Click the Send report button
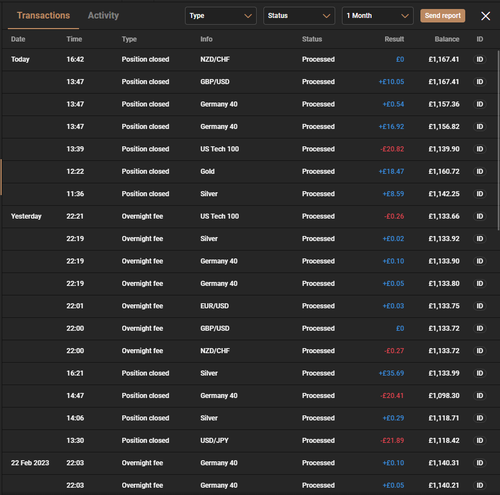The width and height of the screenshot is (500, 495). (443, 16)
